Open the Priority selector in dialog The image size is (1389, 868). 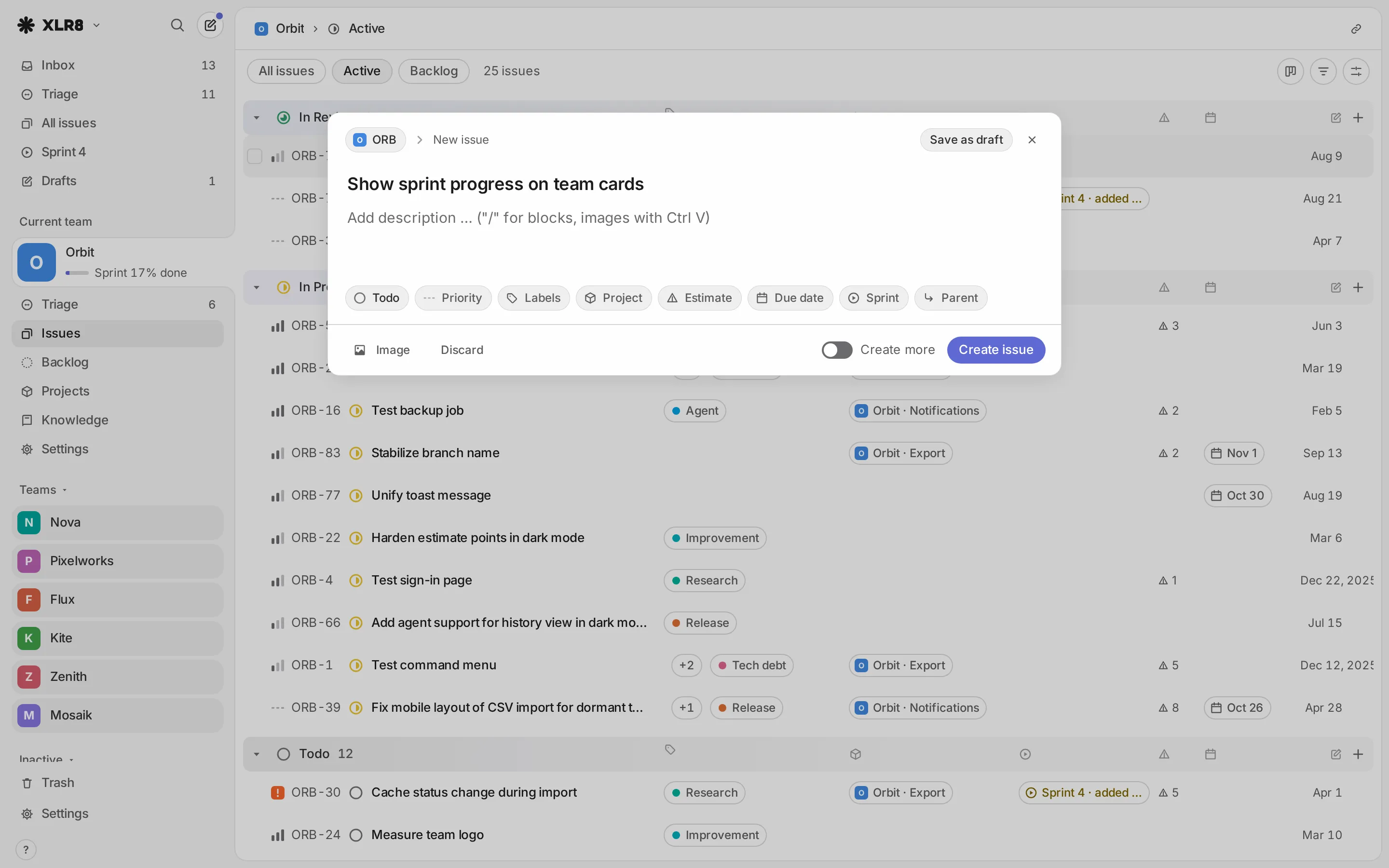click(x=453, y=298)
